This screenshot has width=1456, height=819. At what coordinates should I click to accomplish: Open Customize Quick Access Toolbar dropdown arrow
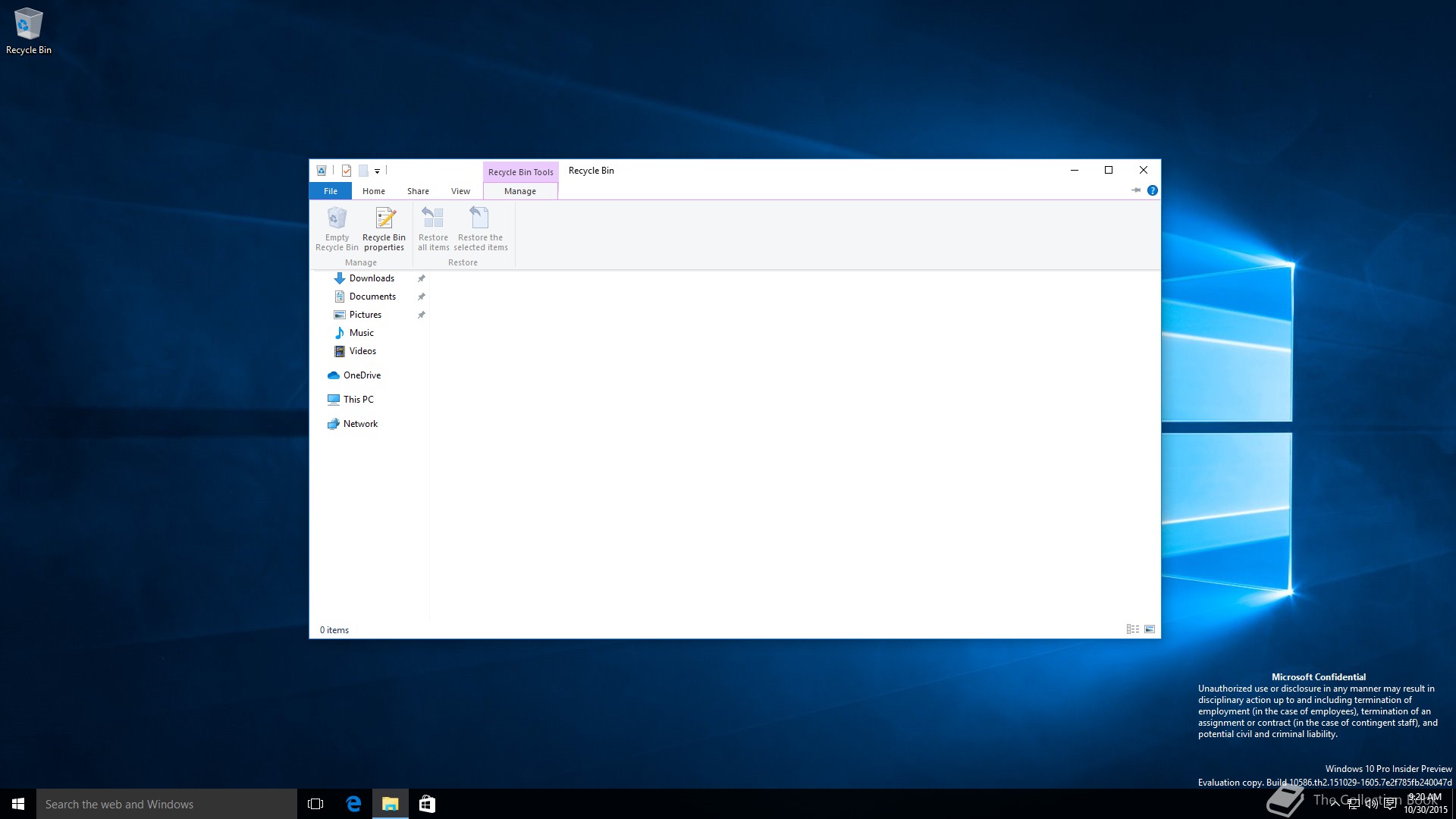click(377, 171)
